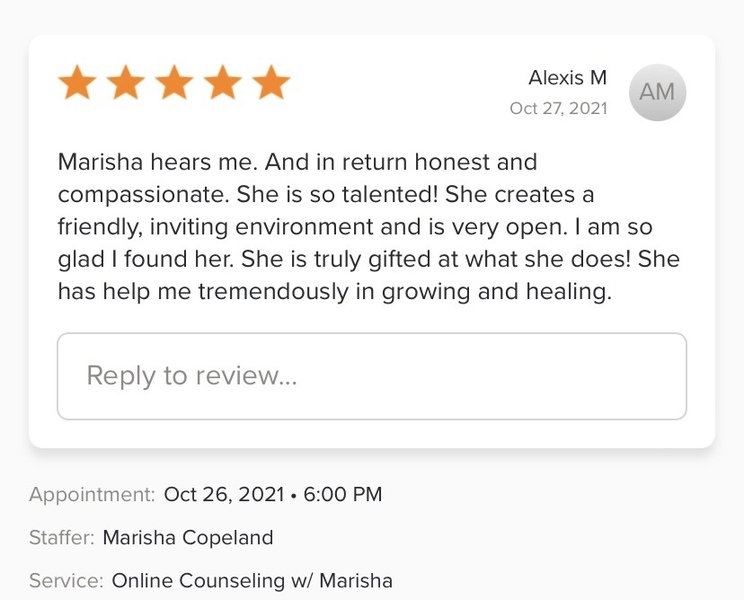Focus the Reply to review field
The width and height of the screenshot is (744, 600).
(x=371, y=376)
